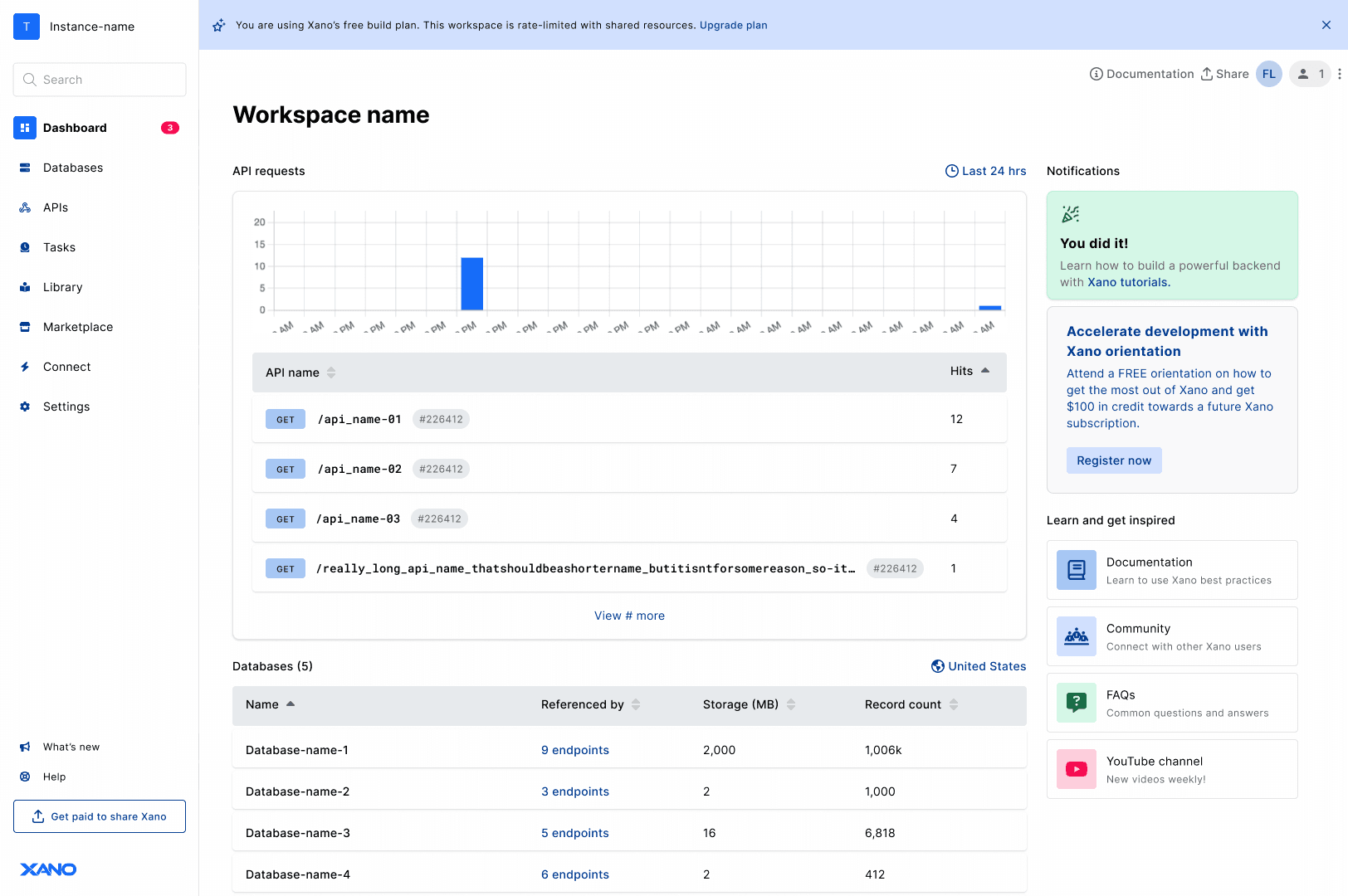Click the Library icon in sidebar
Viewport: 1348px width, 896px height.
[25, 287]
